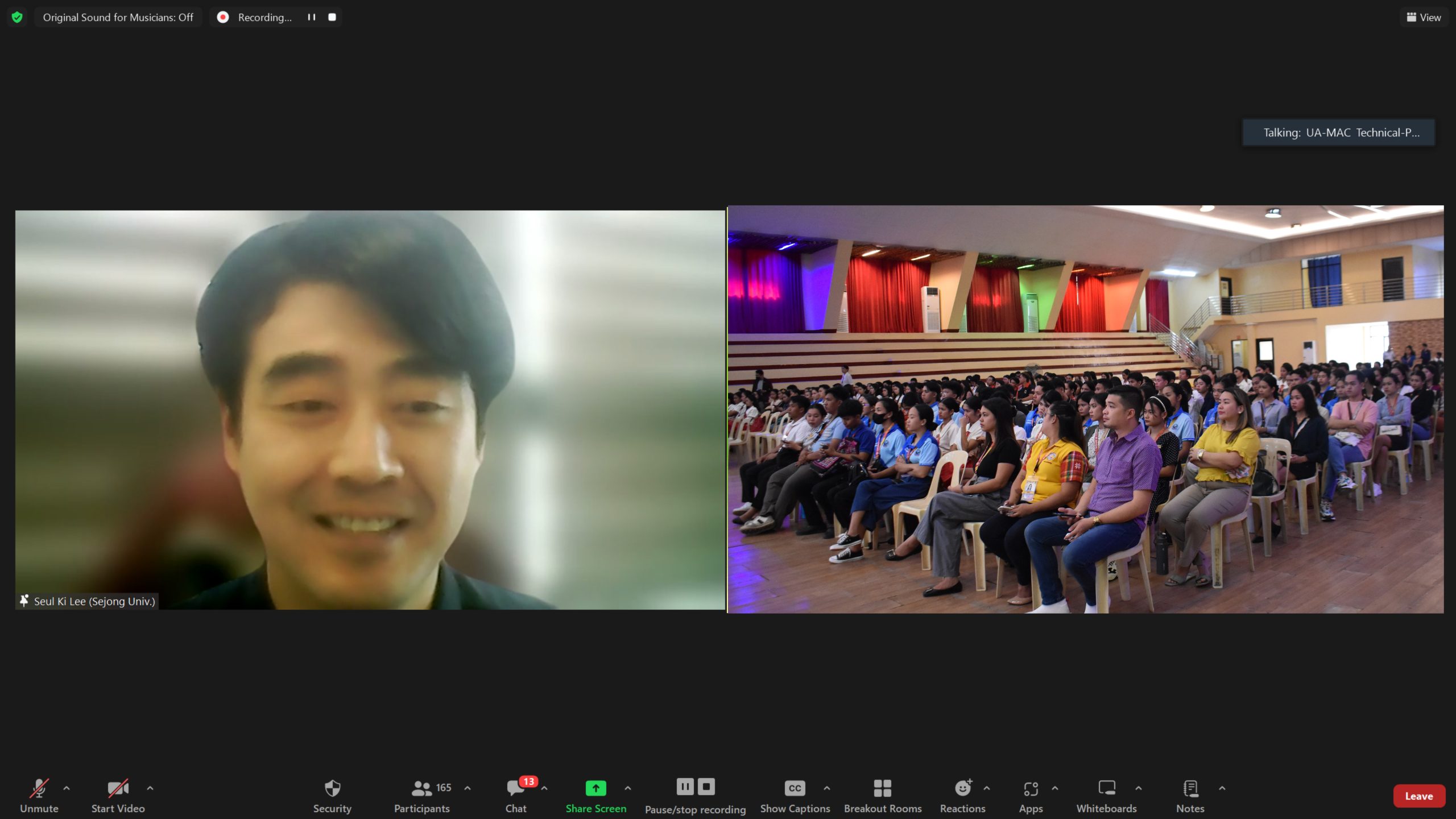This screenshot has height=819, width=1456.
Task: Open the Reactions menu
Action: pos(962,796)
